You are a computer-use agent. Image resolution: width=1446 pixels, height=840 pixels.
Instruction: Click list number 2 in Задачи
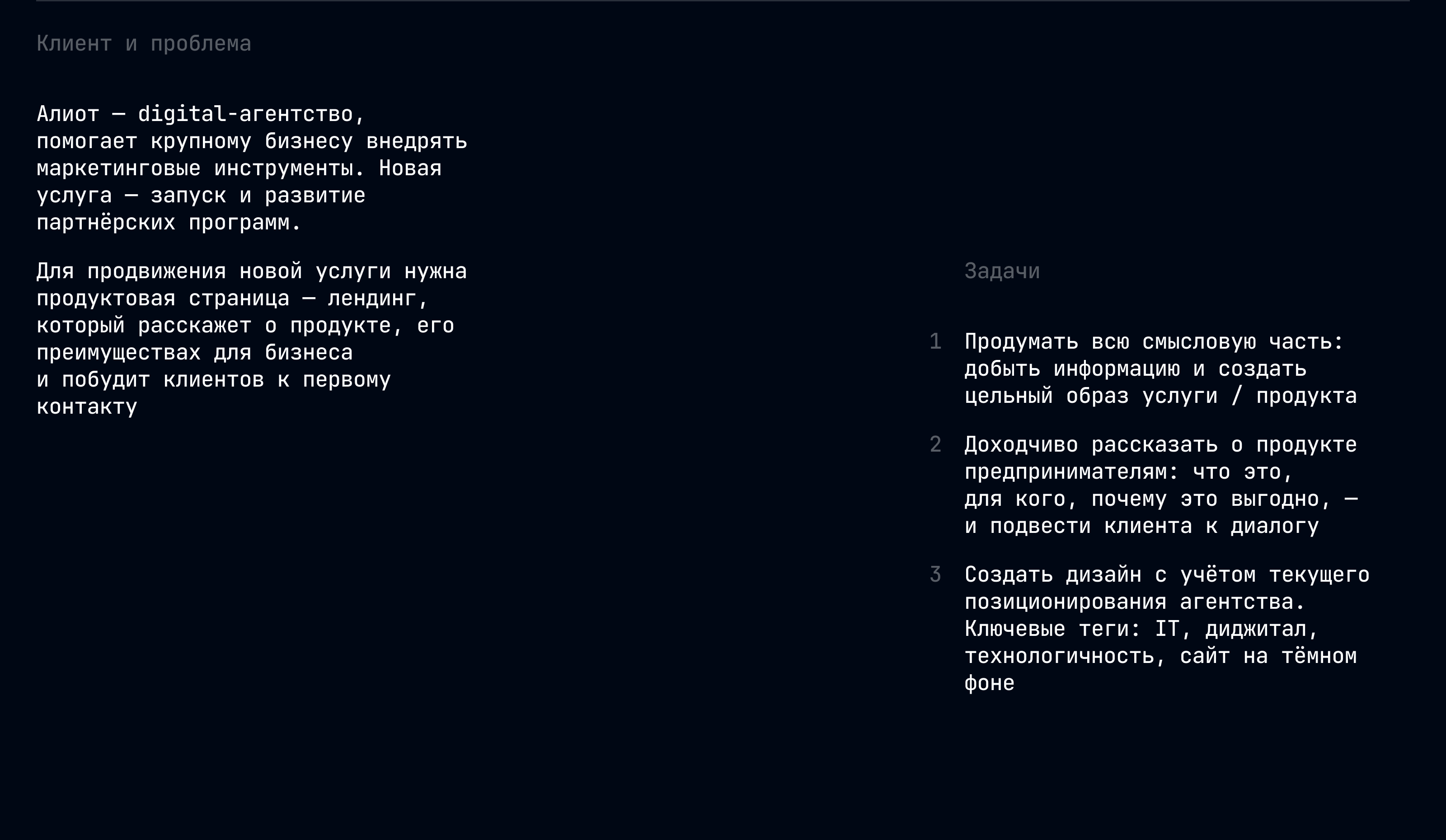935,444
